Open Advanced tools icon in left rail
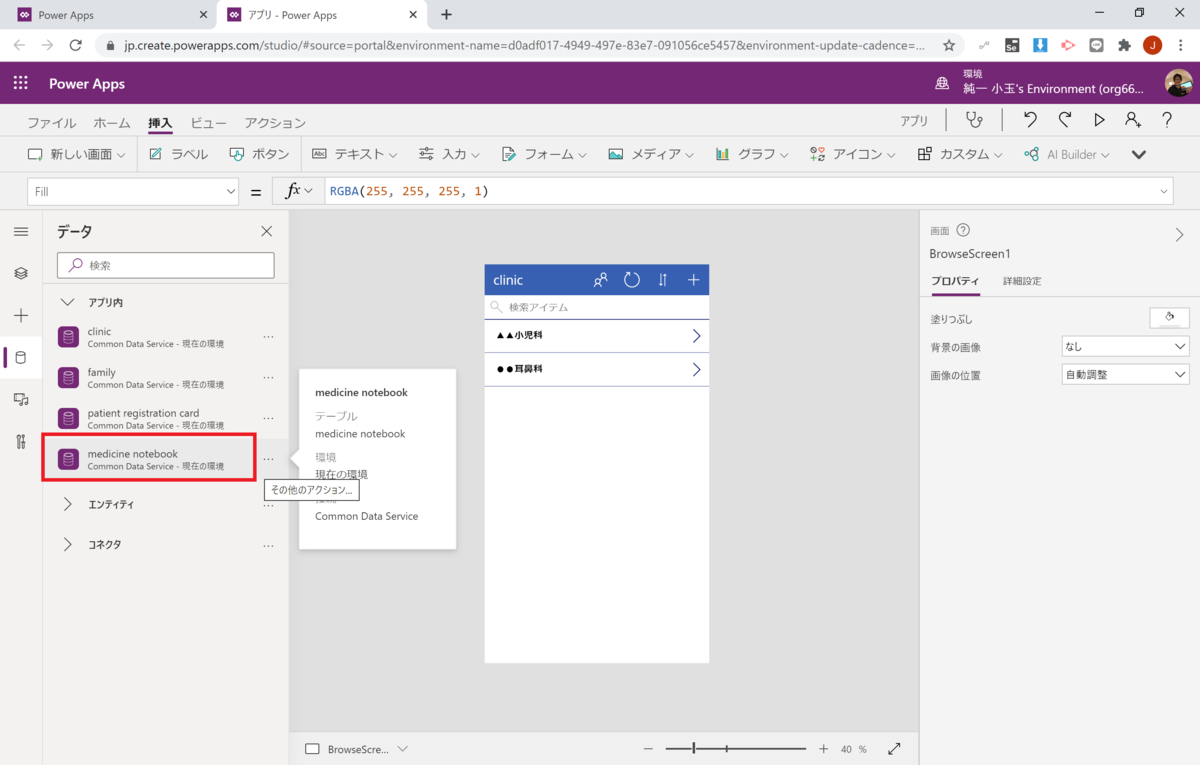 pos(21,441)
